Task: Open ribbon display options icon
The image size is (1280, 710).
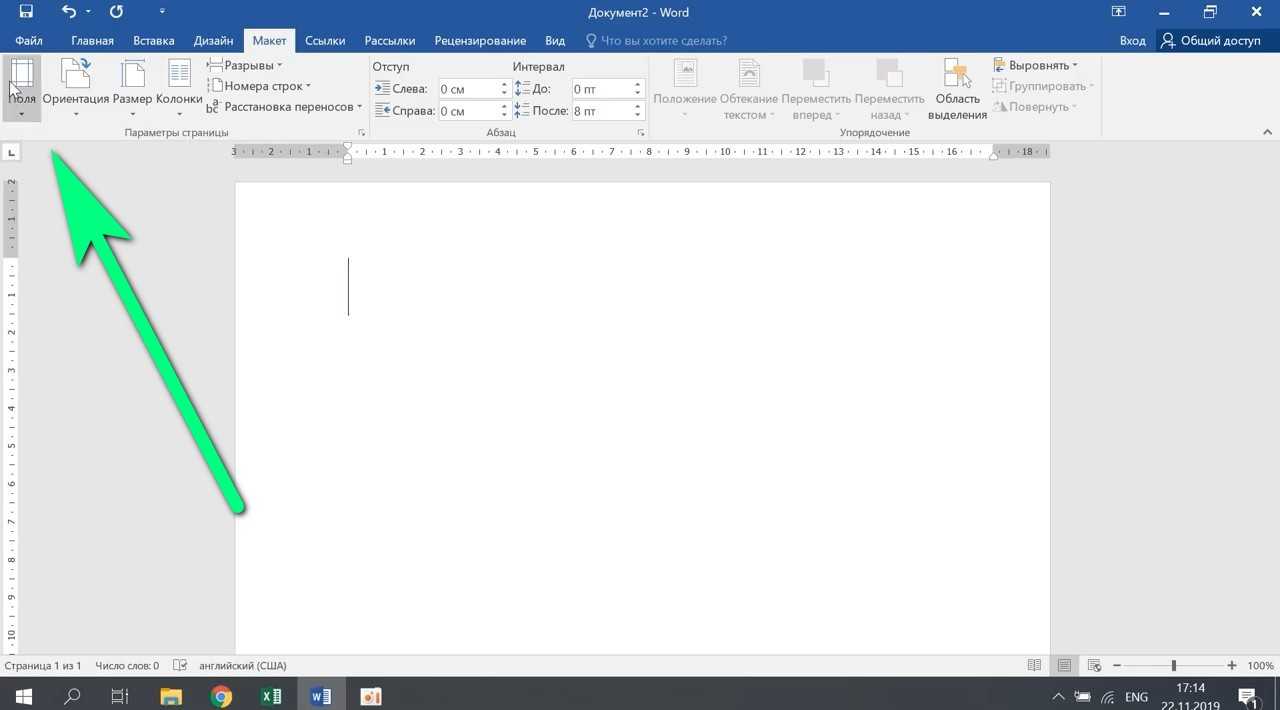Action: [1118, 12]
